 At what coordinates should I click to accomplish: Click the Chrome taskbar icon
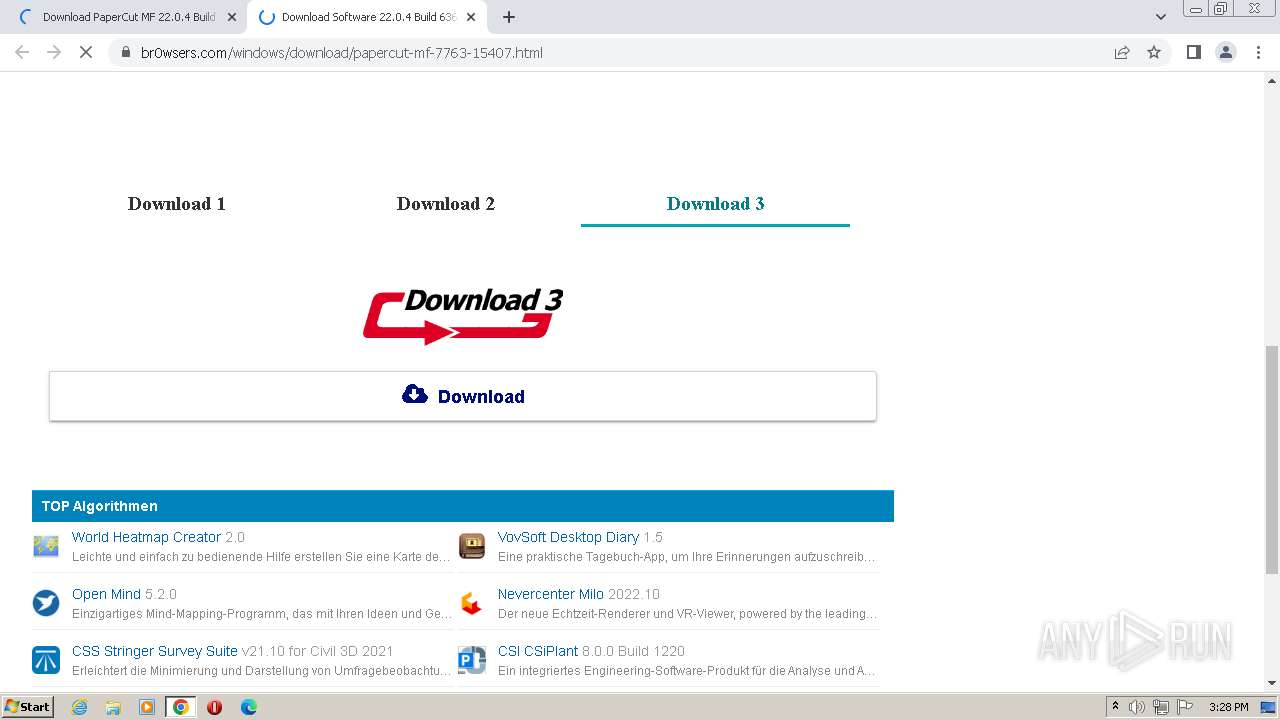click(181, 707)
